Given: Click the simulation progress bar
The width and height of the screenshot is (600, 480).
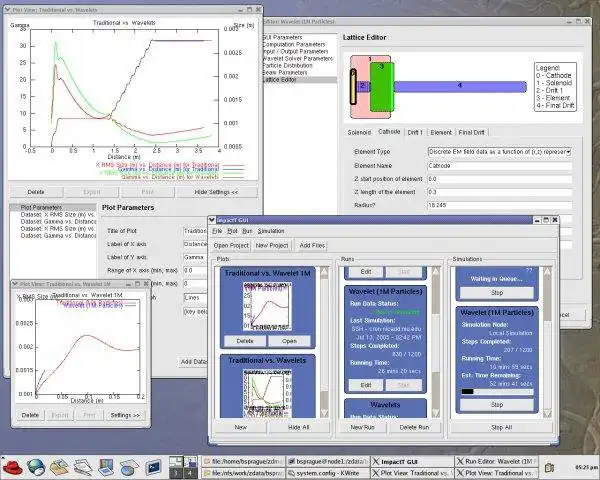Looking at the screenshot, I should click(496, 393).
